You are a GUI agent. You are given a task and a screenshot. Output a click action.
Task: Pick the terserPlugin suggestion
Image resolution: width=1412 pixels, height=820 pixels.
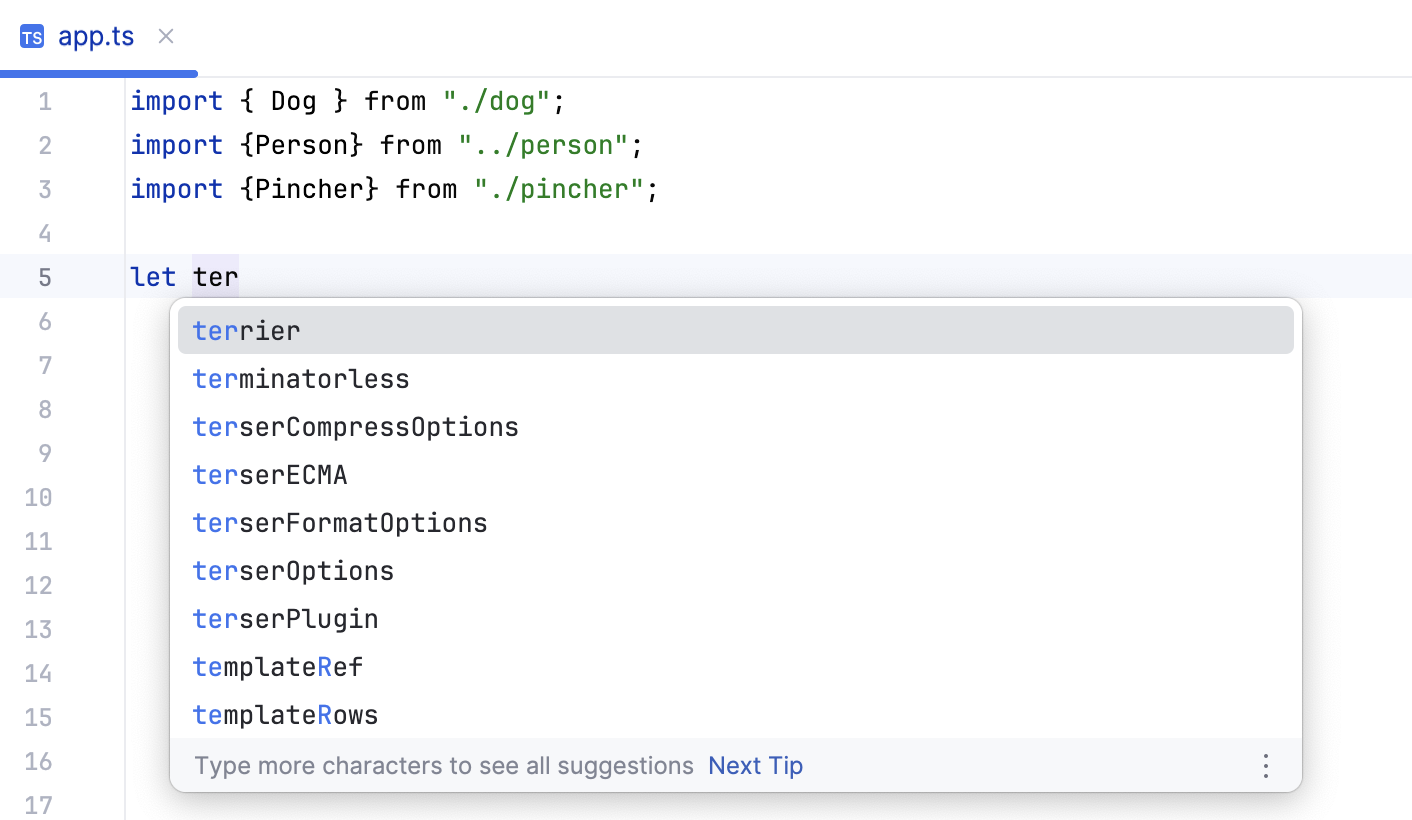286,619
